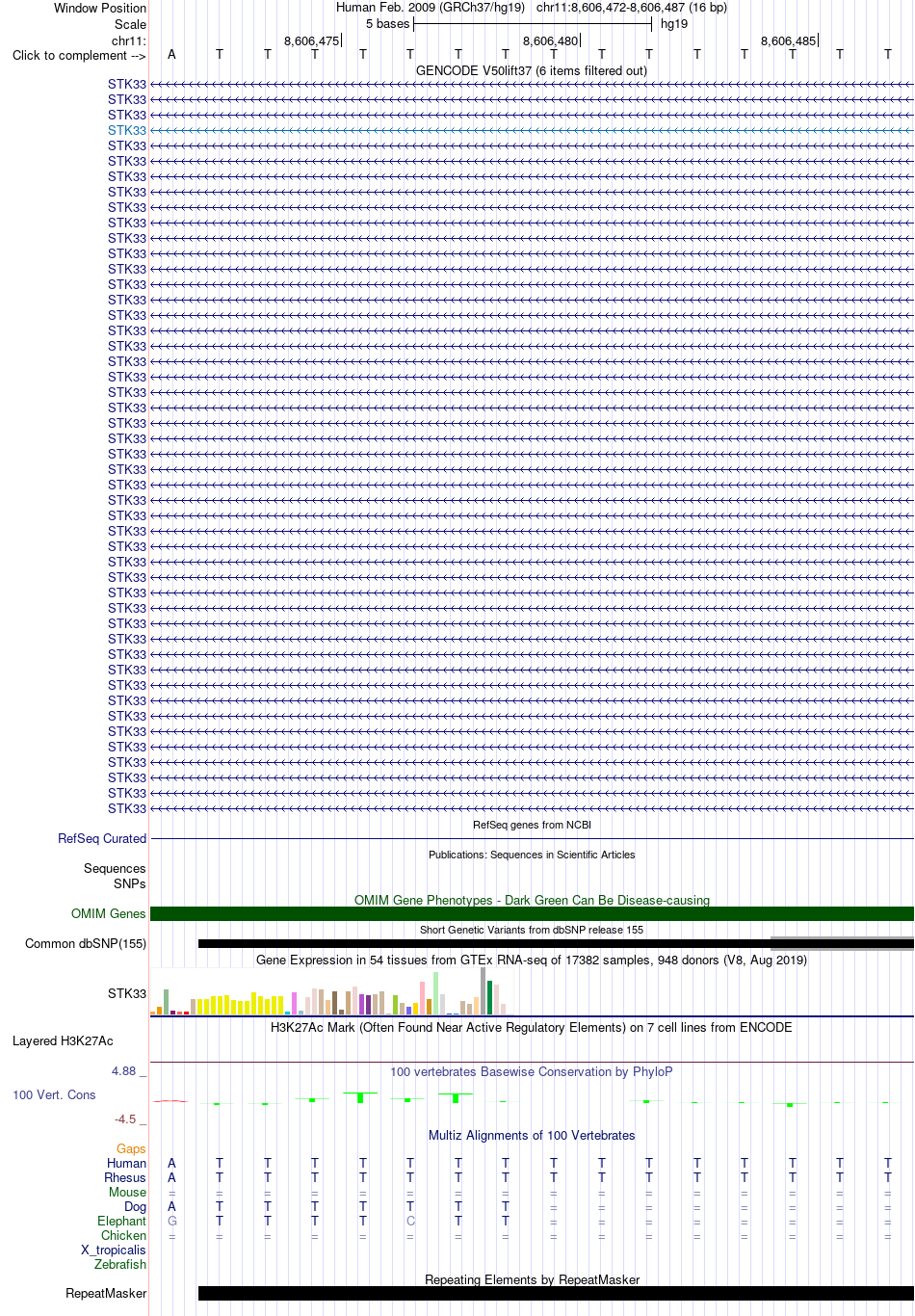Click the "Zebrafish" species label

(x=120, y=1264)
